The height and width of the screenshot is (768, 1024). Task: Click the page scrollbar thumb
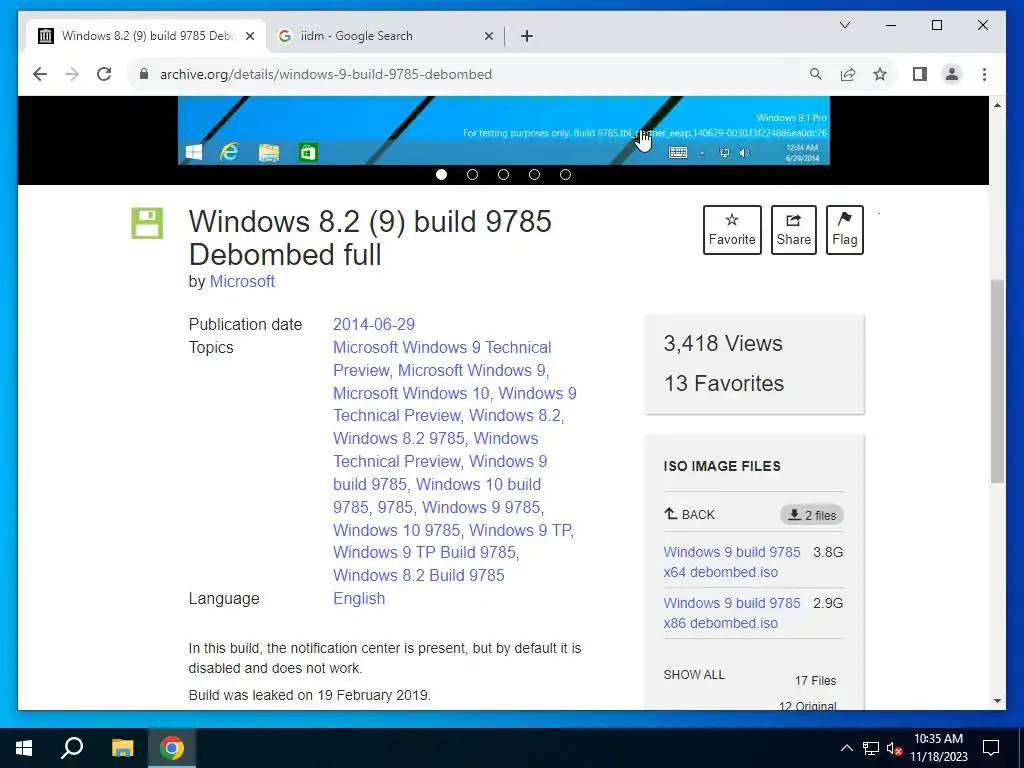(x=997, y=381)
